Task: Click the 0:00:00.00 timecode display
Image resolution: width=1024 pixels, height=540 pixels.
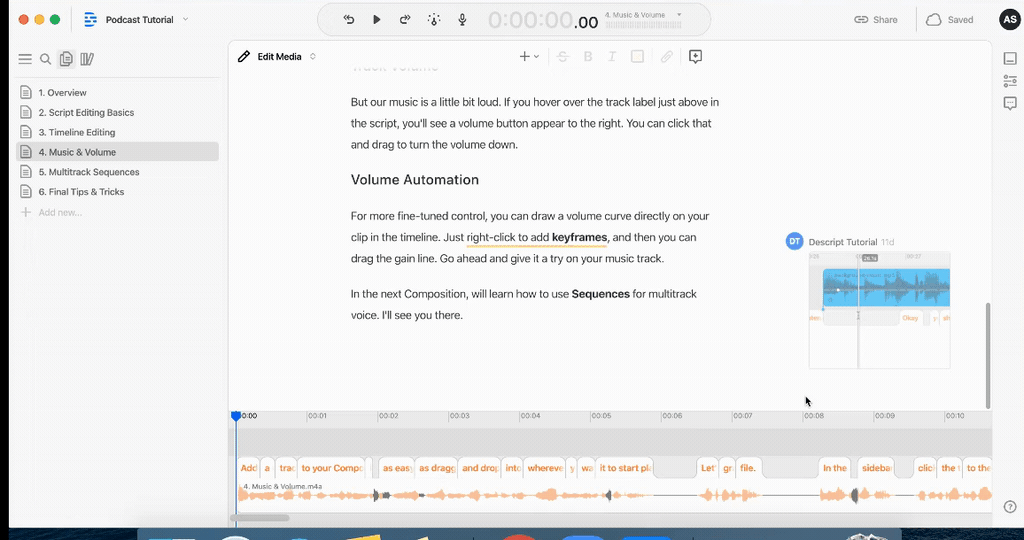Action: (543, 21)
